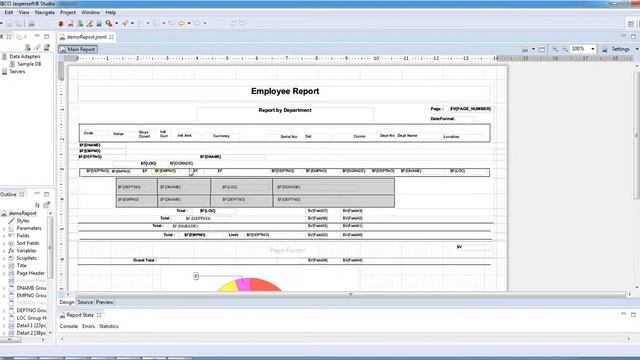The height and width of the screenshot is (360, 640).
Task: Switch to the Preview tab
Action: tap(104, 302)
